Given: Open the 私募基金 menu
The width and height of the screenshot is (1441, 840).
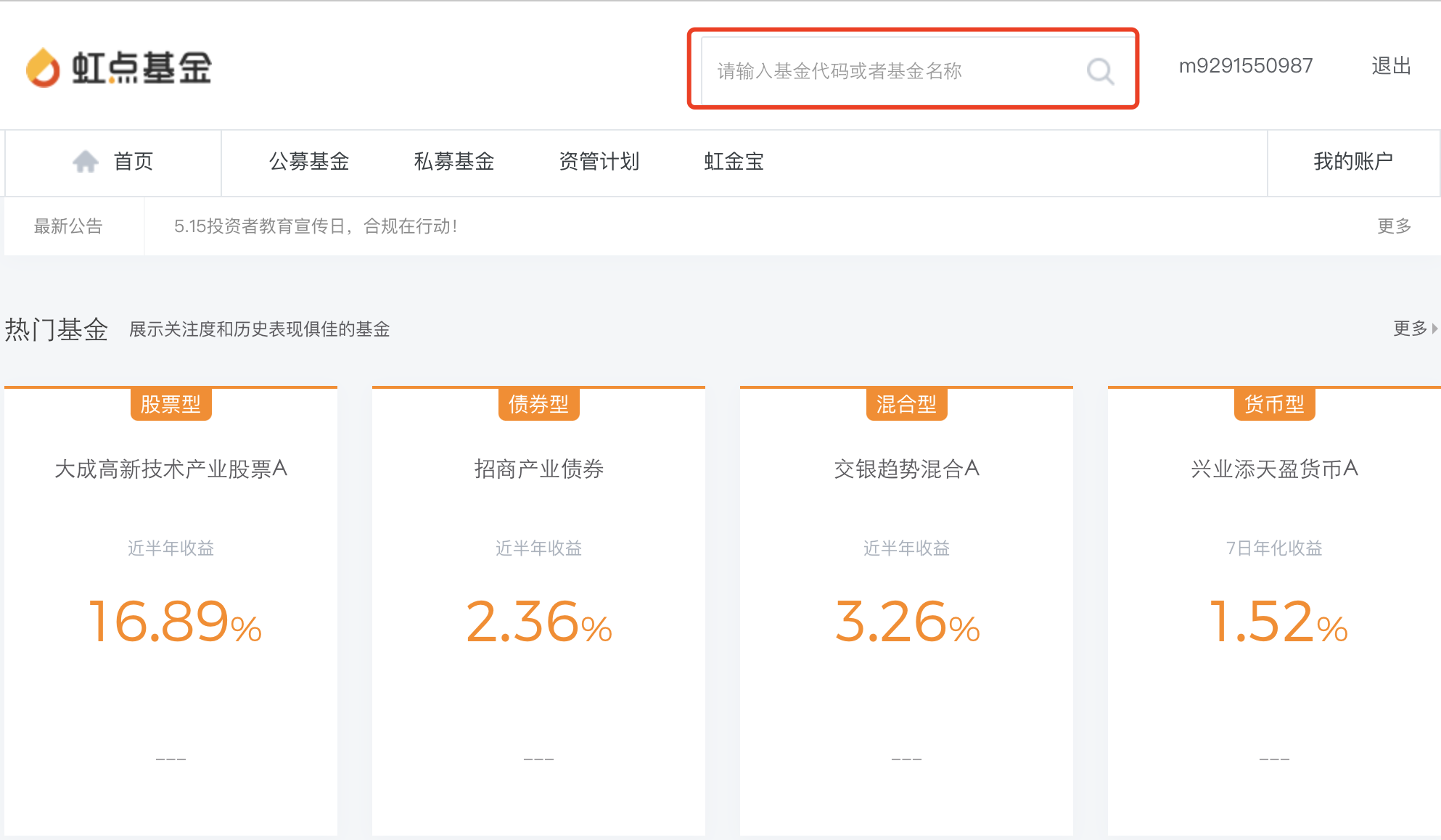Looking at the screenshot, I should (454, 161).
